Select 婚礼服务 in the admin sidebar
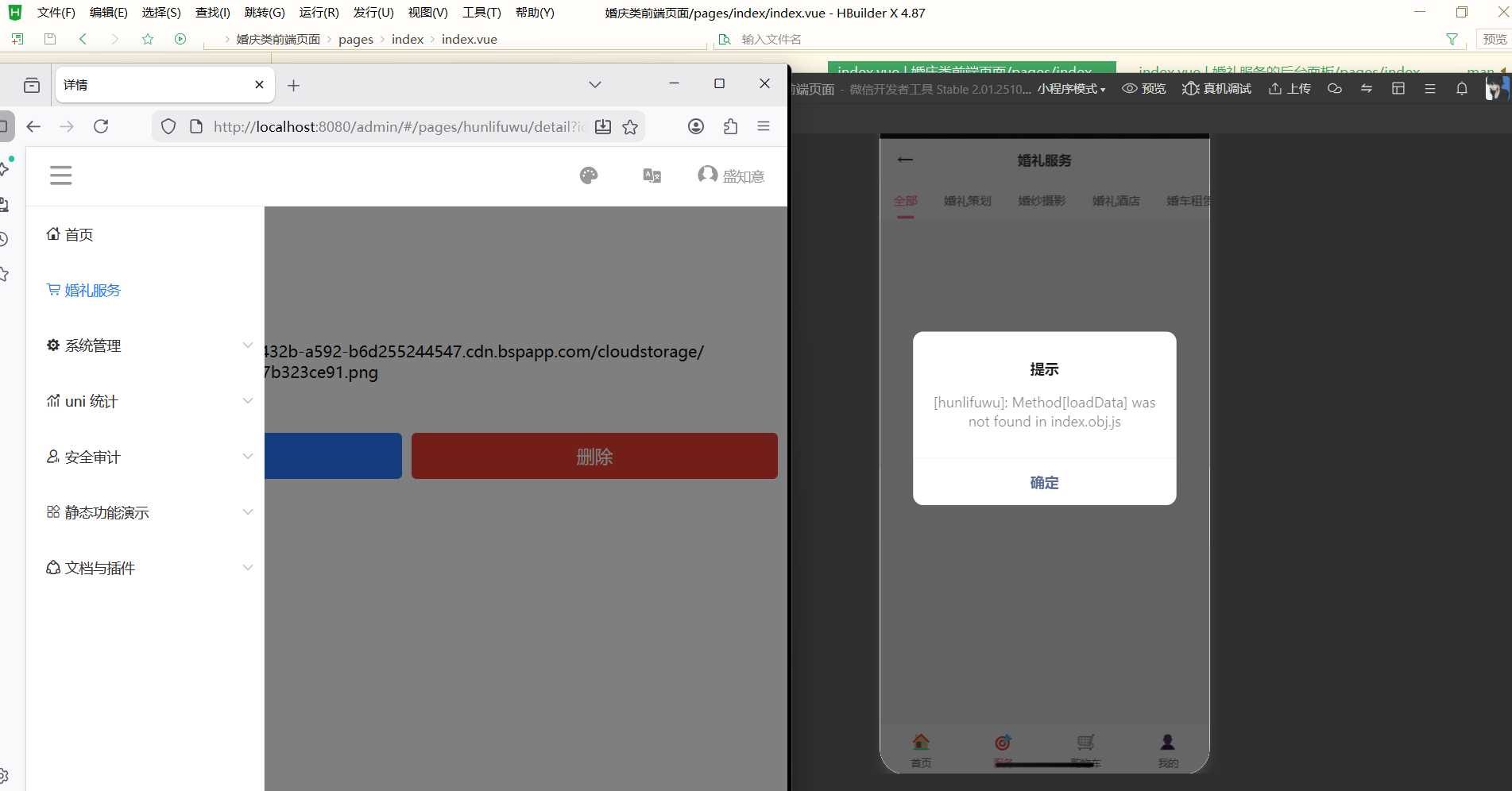 145,290
